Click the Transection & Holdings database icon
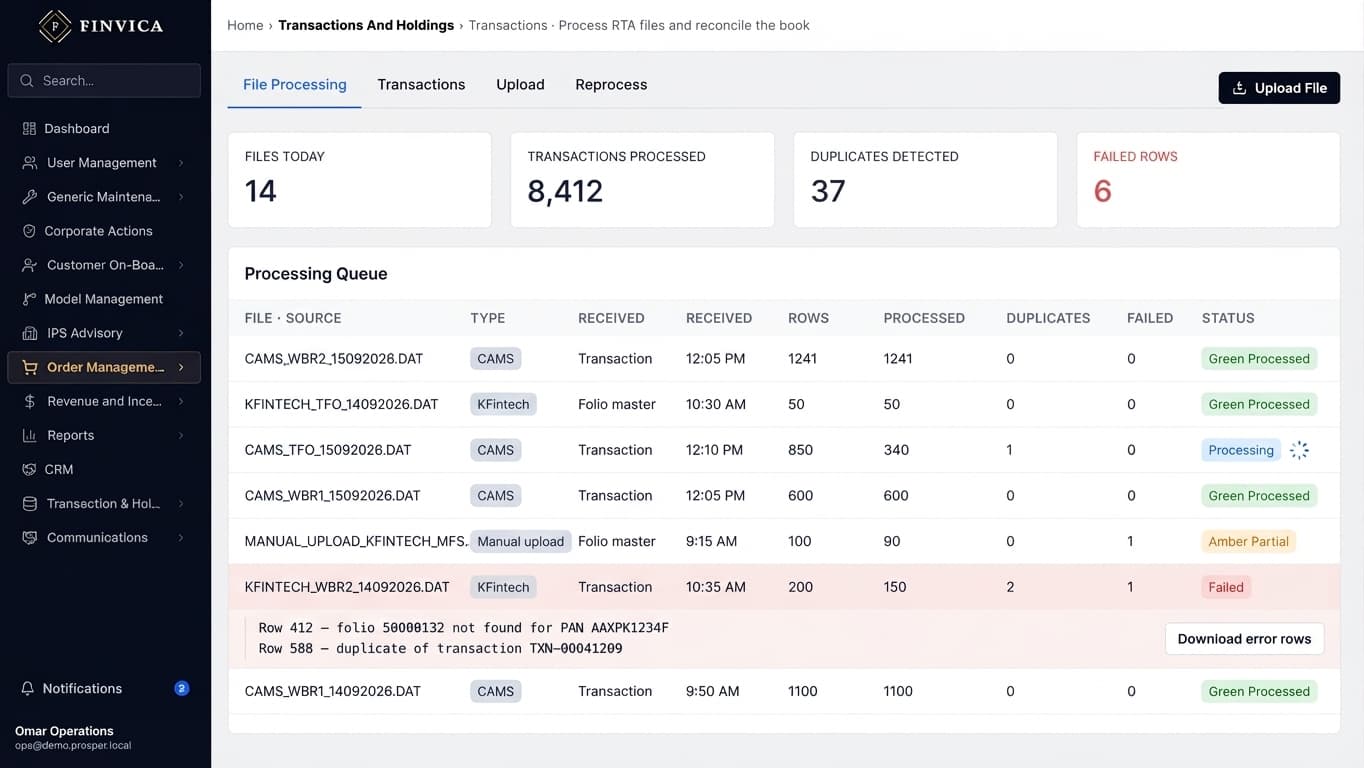The height and width of the screenshot is (768, 1364). pyautogui.click(x=29, y=503)
